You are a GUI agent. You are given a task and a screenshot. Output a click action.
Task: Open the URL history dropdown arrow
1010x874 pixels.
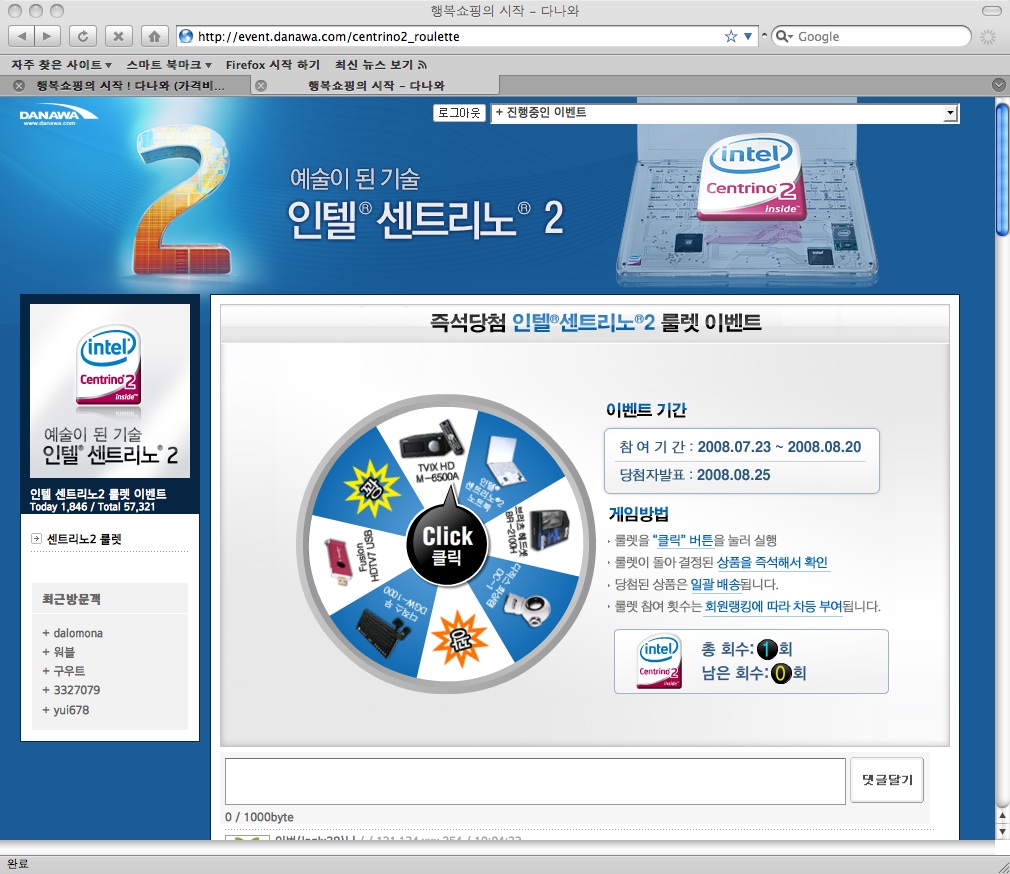pos(748,36)
